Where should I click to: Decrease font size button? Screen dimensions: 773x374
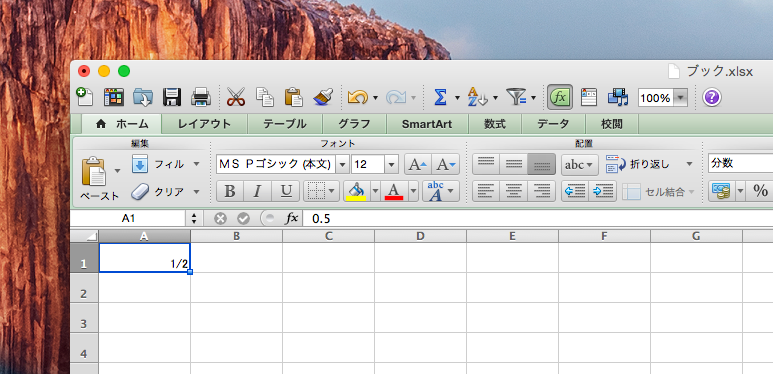pyautogui.click(x=446, y=164)
